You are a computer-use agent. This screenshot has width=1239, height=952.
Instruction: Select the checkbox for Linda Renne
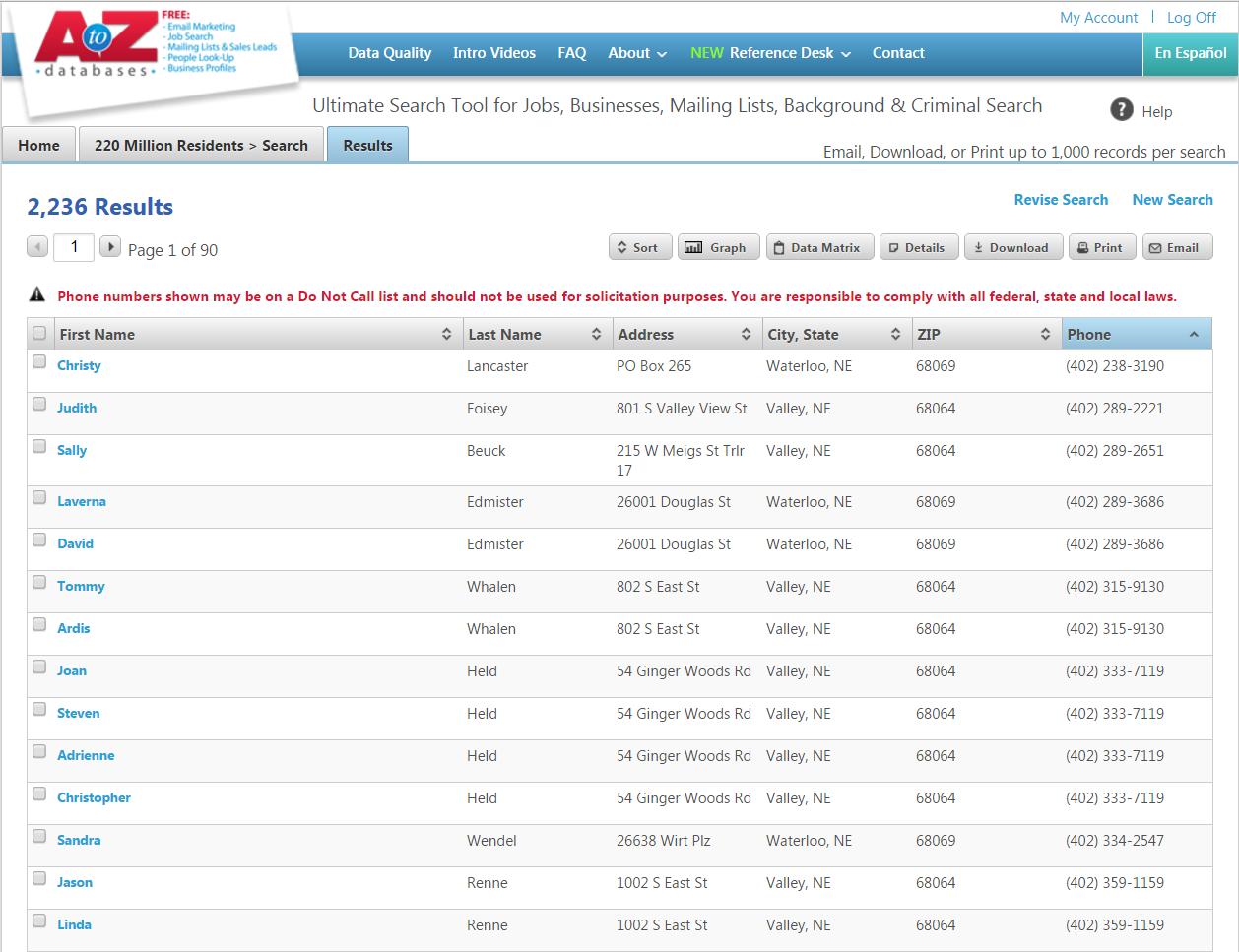(x=39, y=920)
